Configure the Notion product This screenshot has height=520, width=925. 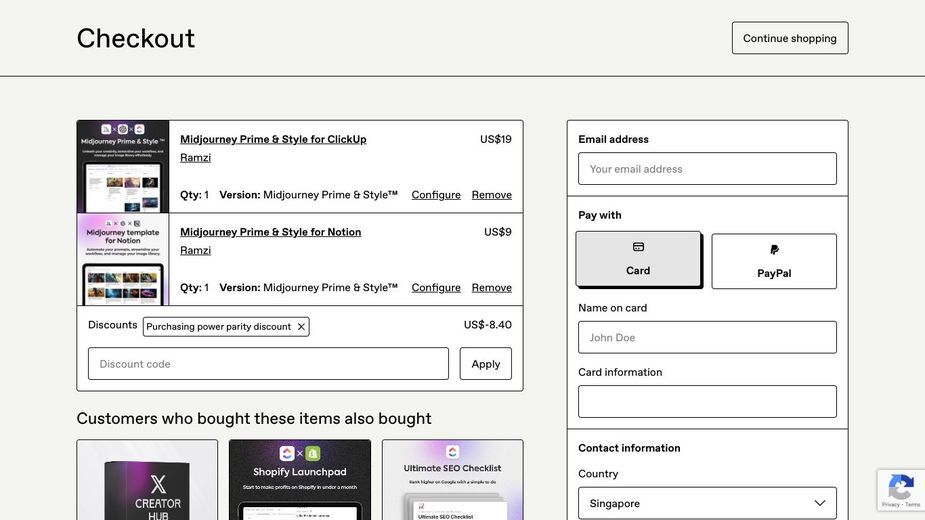click(x=436, y=287)
